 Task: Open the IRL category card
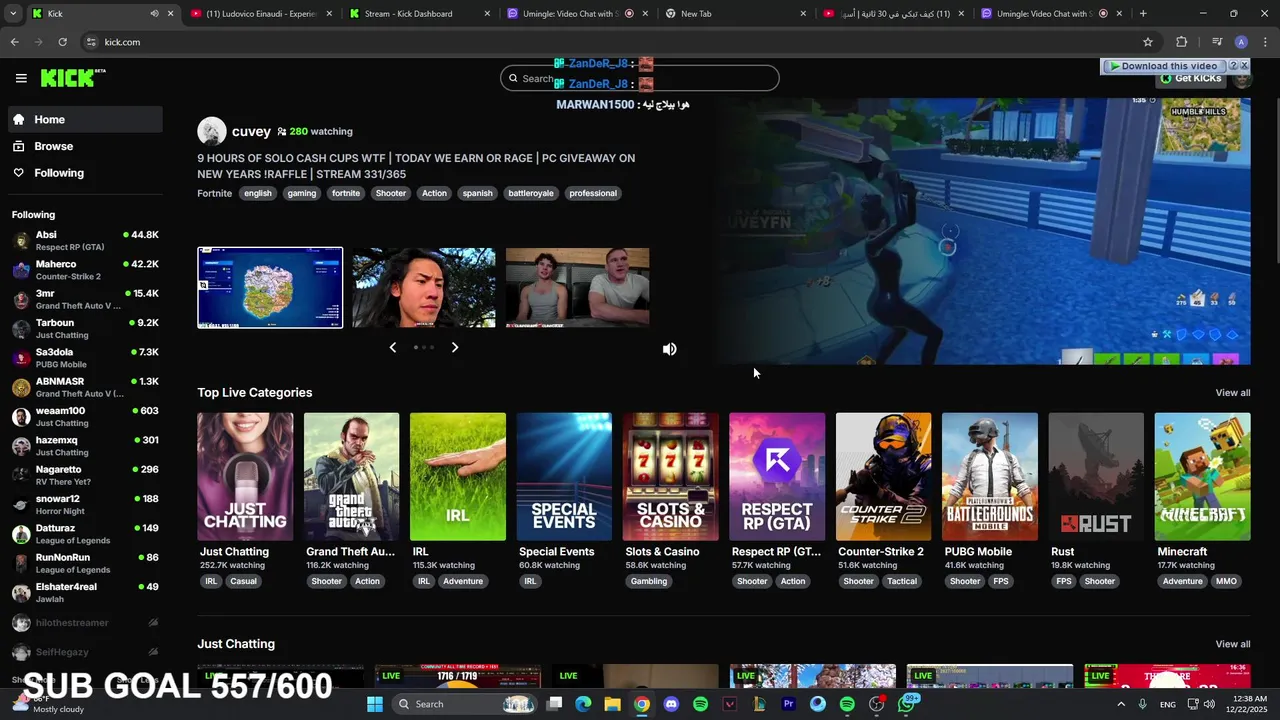click(458, 477)
